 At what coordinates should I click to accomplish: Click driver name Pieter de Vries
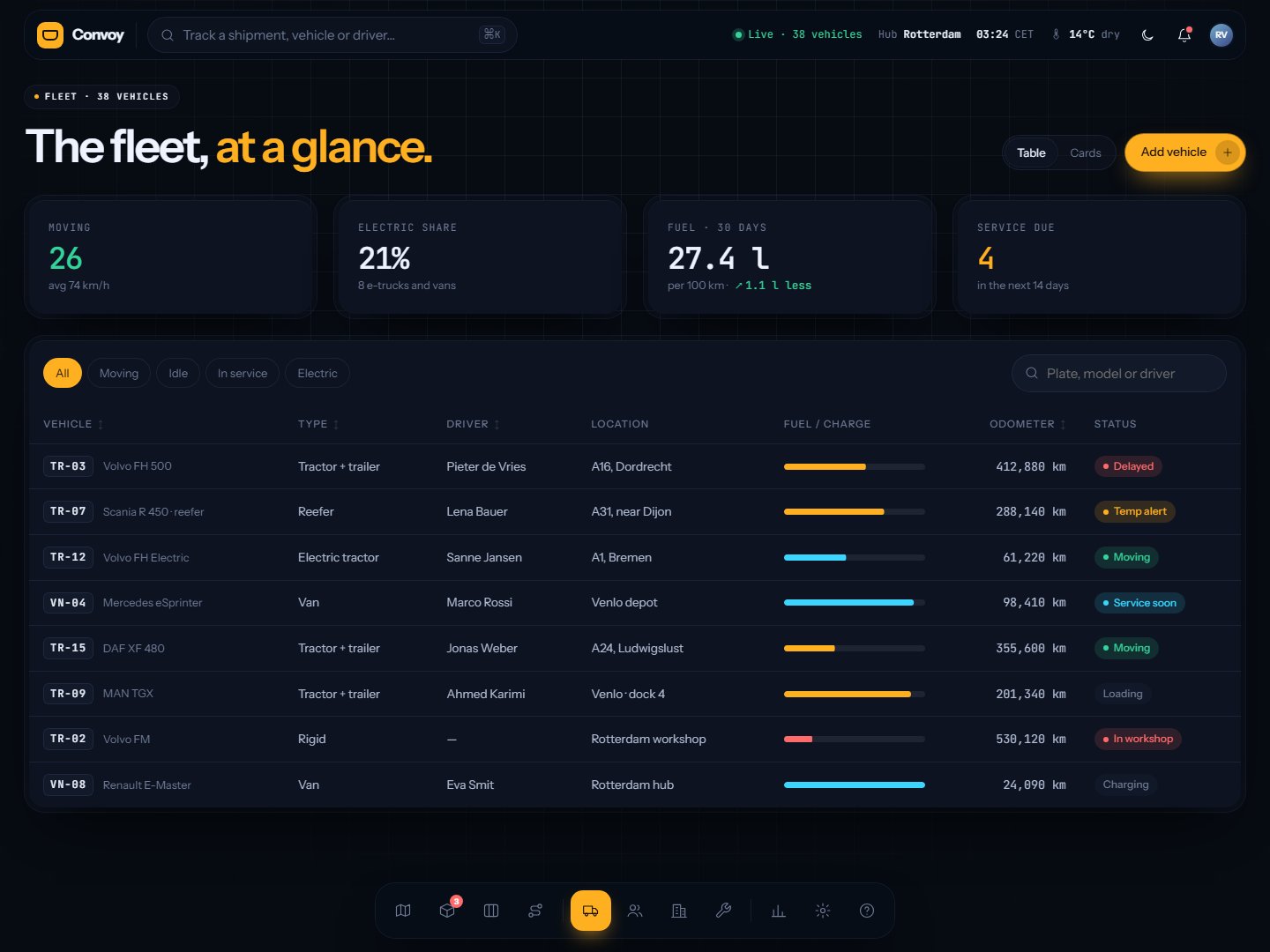486,466
